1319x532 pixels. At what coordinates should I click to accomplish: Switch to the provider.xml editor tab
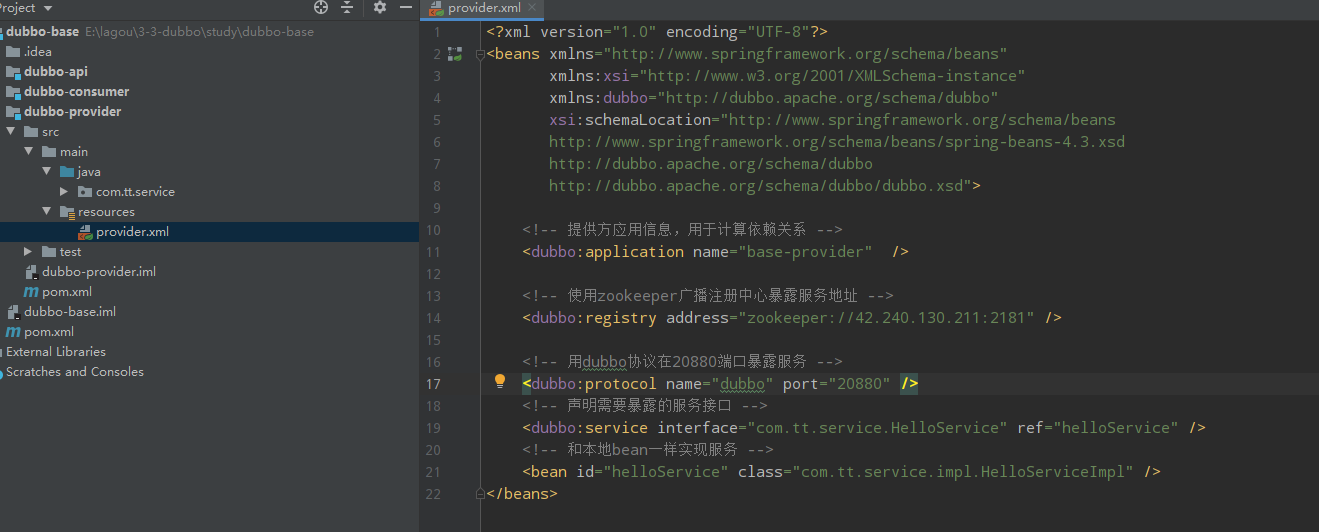click(482, 8)
